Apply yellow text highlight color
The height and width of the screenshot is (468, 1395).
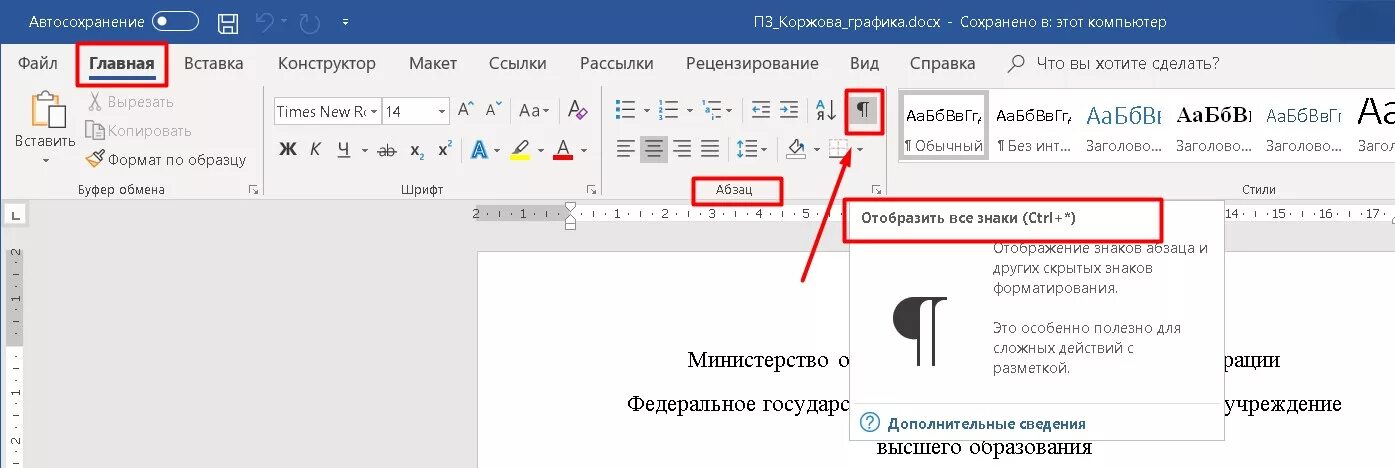click(520, 150)
